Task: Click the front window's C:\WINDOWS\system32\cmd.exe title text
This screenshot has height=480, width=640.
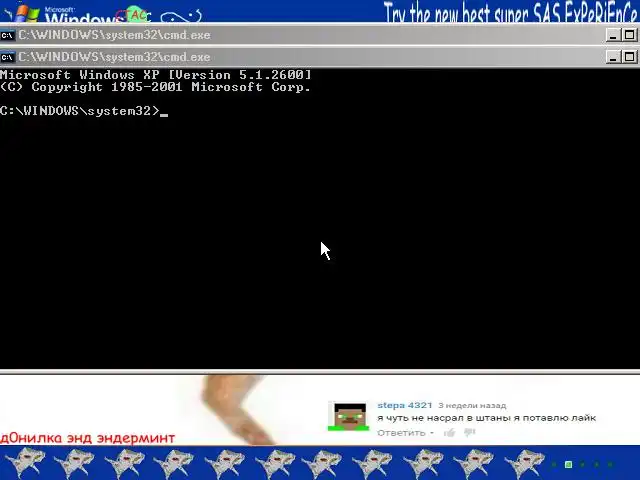Action: (114, 57)
